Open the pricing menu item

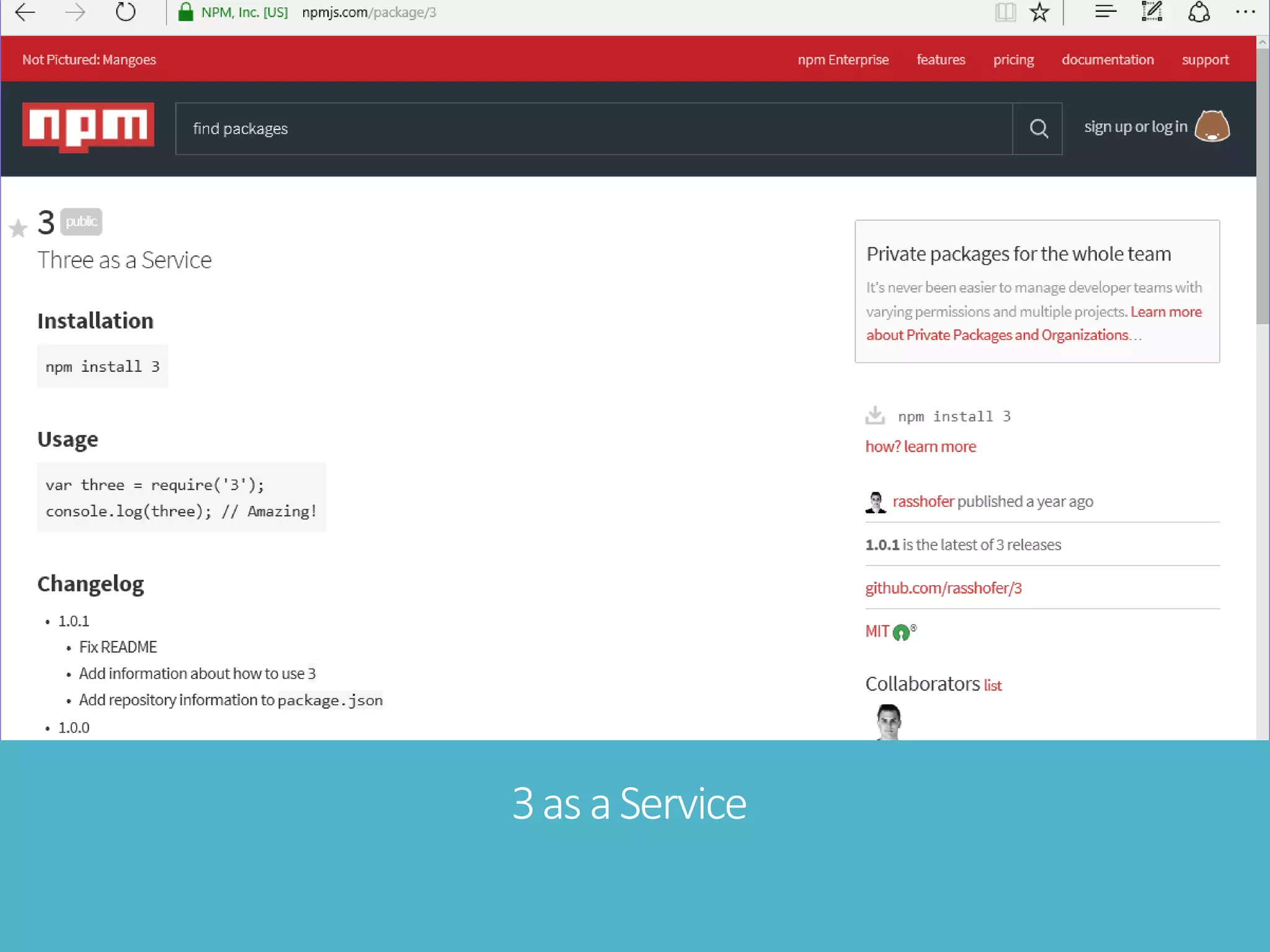pos(1013,59)
